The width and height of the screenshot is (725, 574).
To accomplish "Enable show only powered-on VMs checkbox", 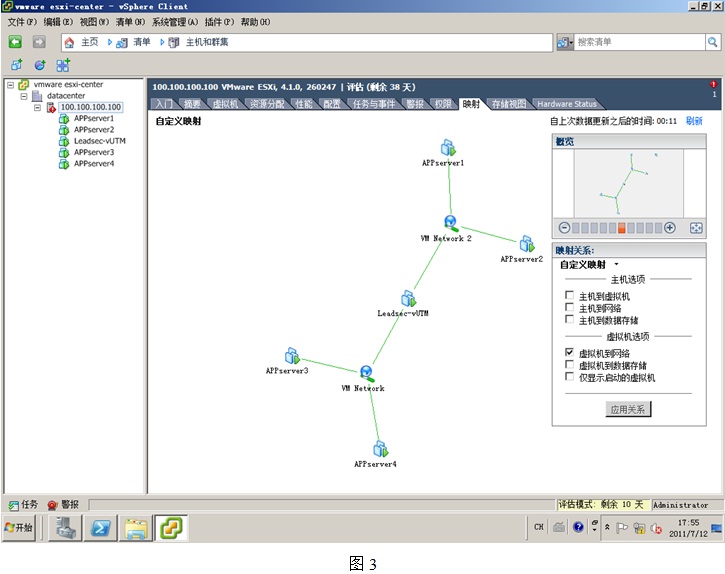I will point(570,376).
